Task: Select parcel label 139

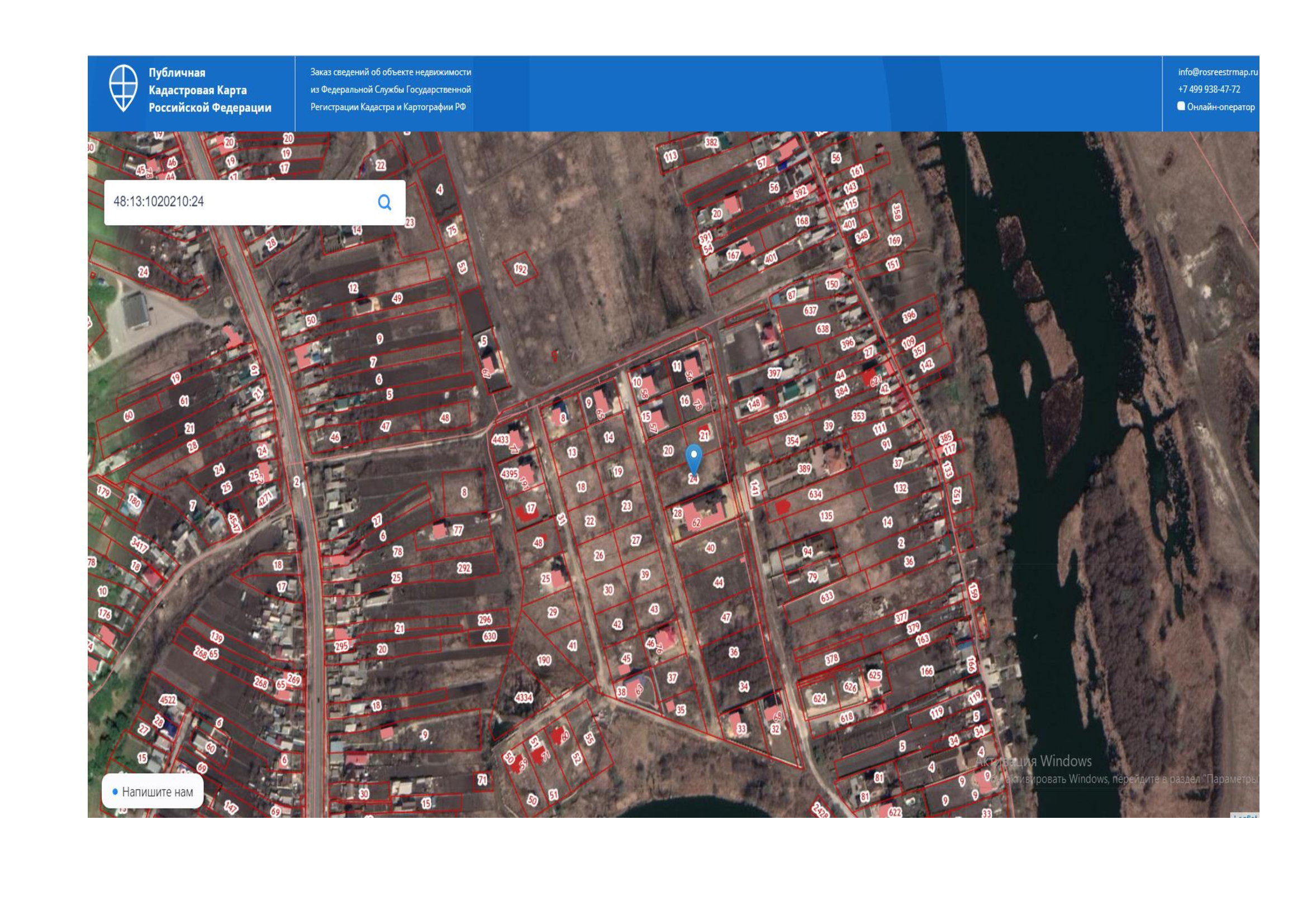Action: [x=216, y=637]
